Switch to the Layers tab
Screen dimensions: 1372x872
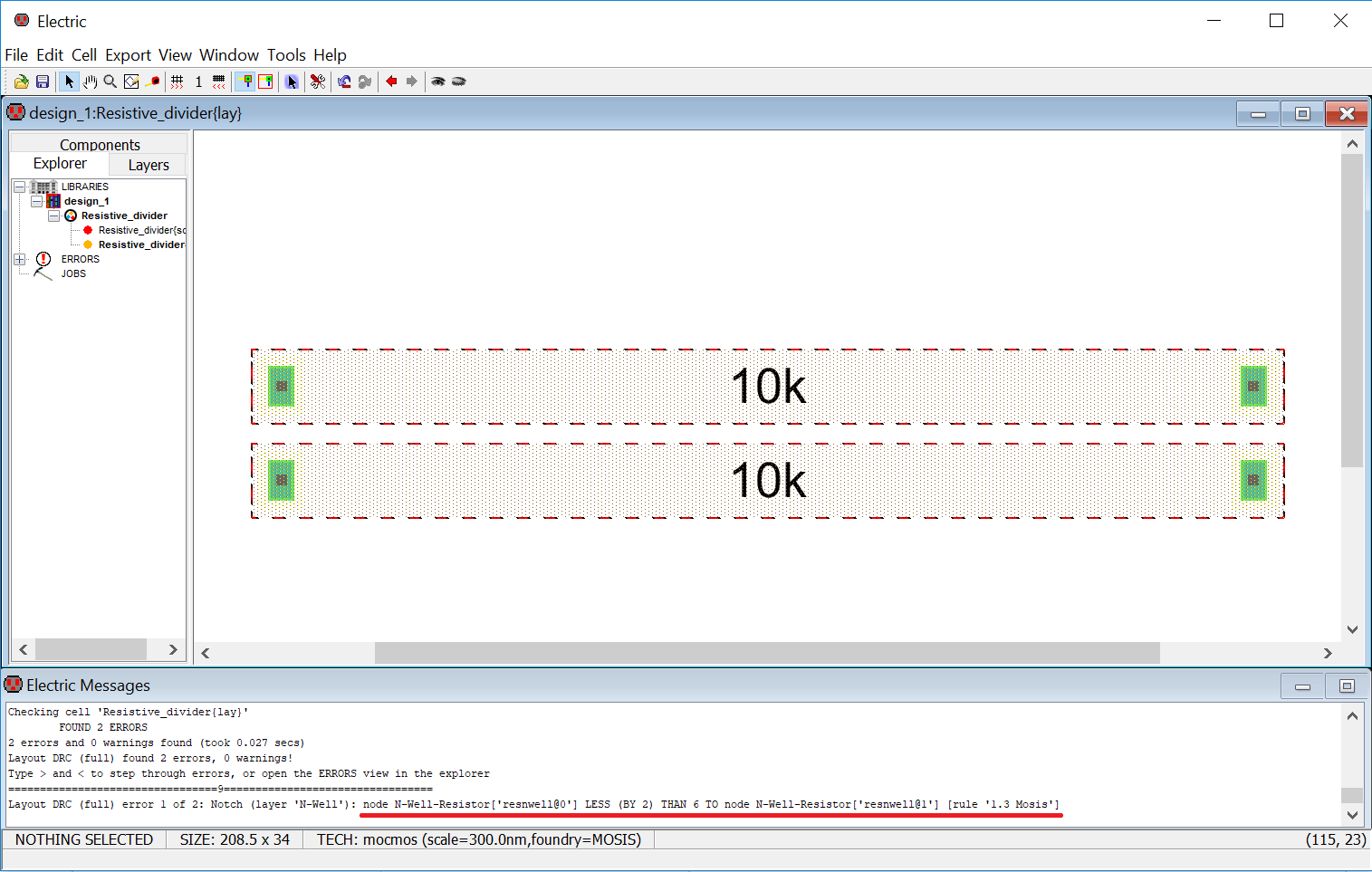click(149, 165)
